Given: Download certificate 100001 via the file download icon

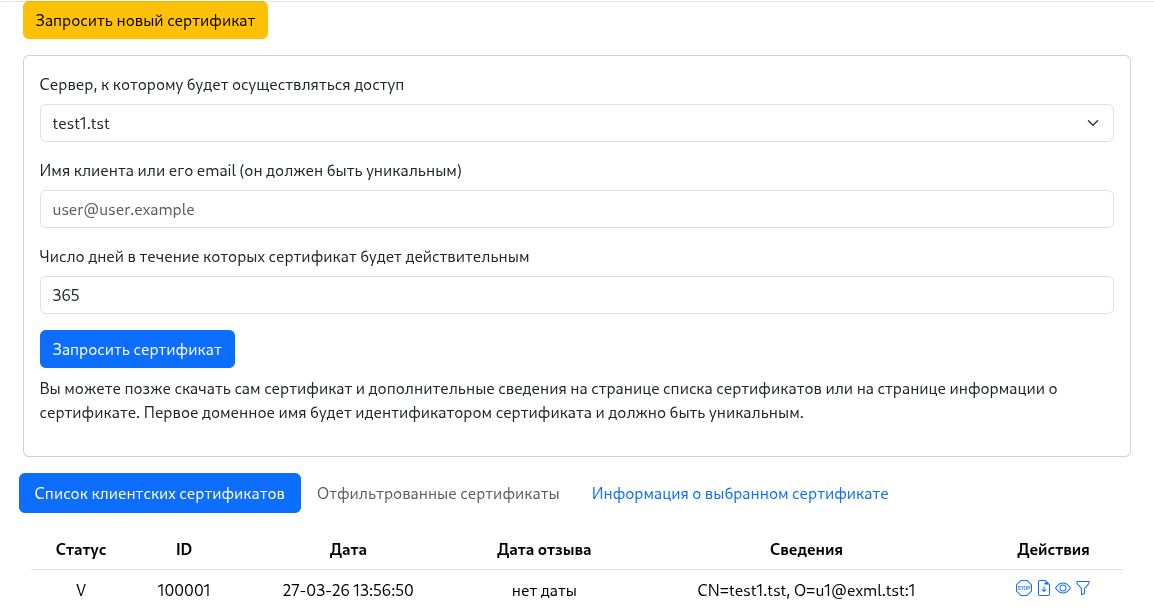Looking at the screenshot, I should pos(1044,587).
